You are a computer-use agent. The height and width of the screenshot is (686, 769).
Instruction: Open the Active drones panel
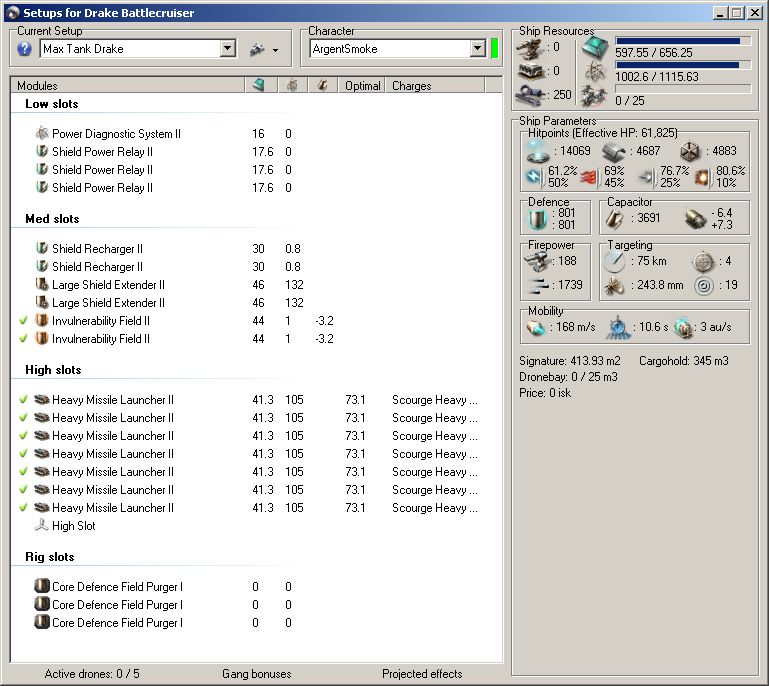click(92, 674)
